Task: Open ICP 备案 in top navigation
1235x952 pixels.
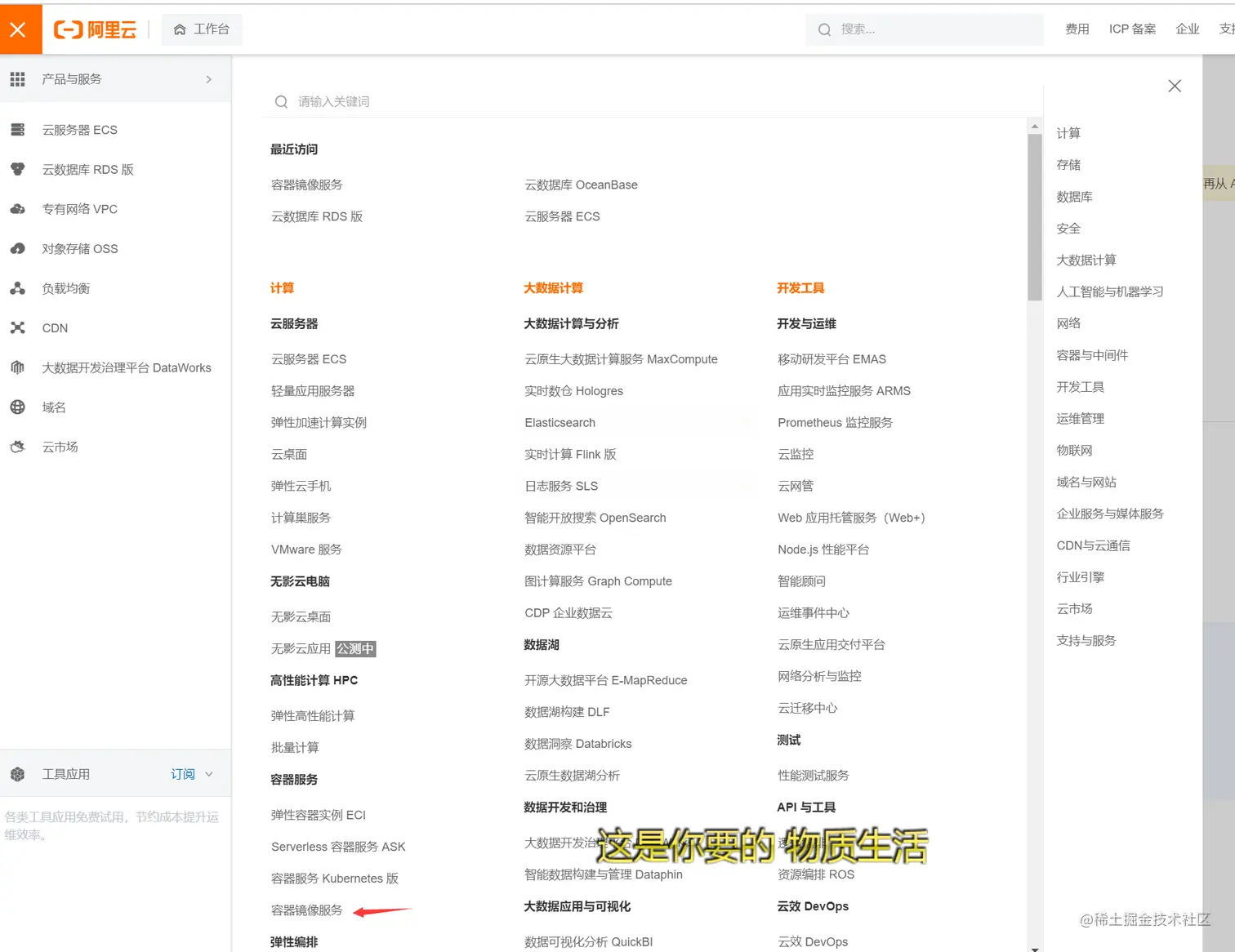Action: tap(1132, 29)
